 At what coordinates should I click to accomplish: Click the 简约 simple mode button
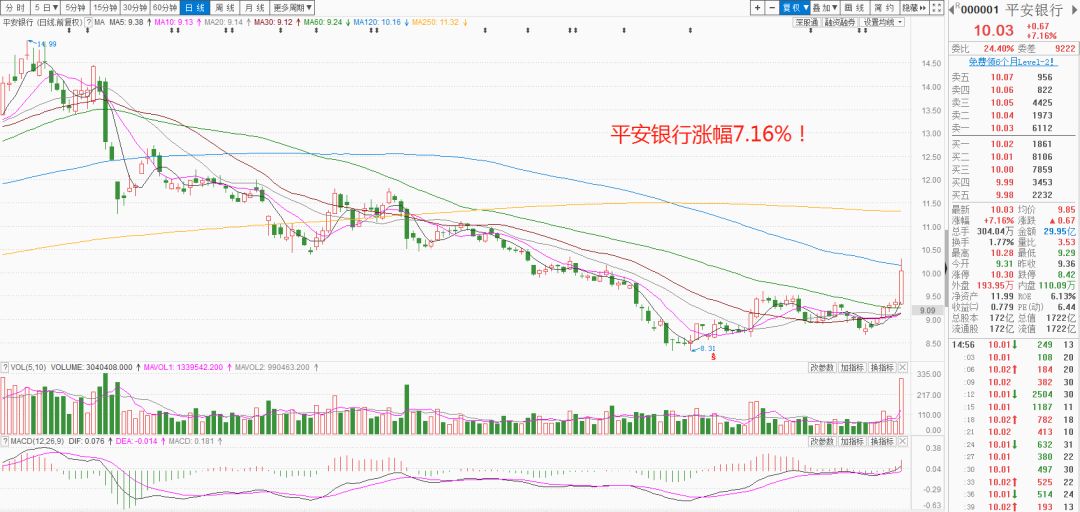pos(884,8)
